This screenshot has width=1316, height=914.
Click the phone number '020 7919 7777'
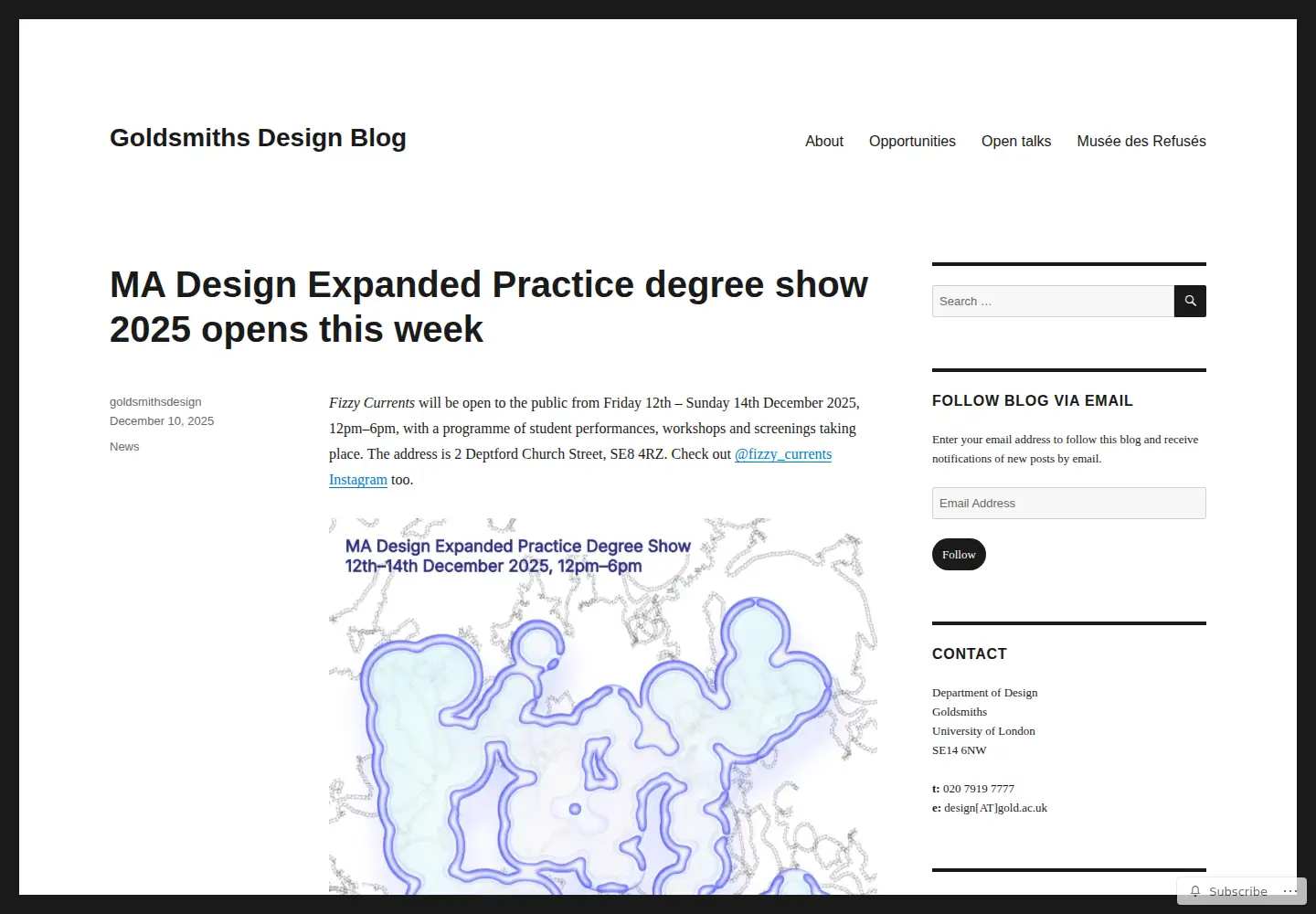click(x=979, y=788)
